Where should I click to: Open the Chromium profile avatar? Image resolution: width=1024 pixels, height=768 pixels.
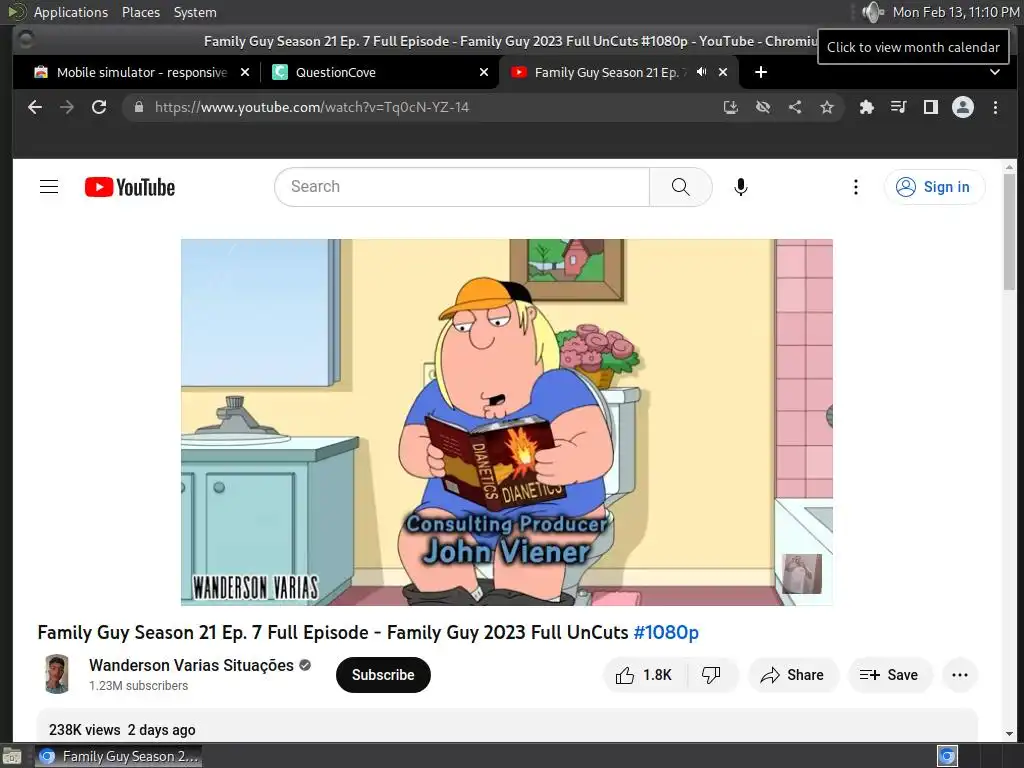click(x=963, y=107)
